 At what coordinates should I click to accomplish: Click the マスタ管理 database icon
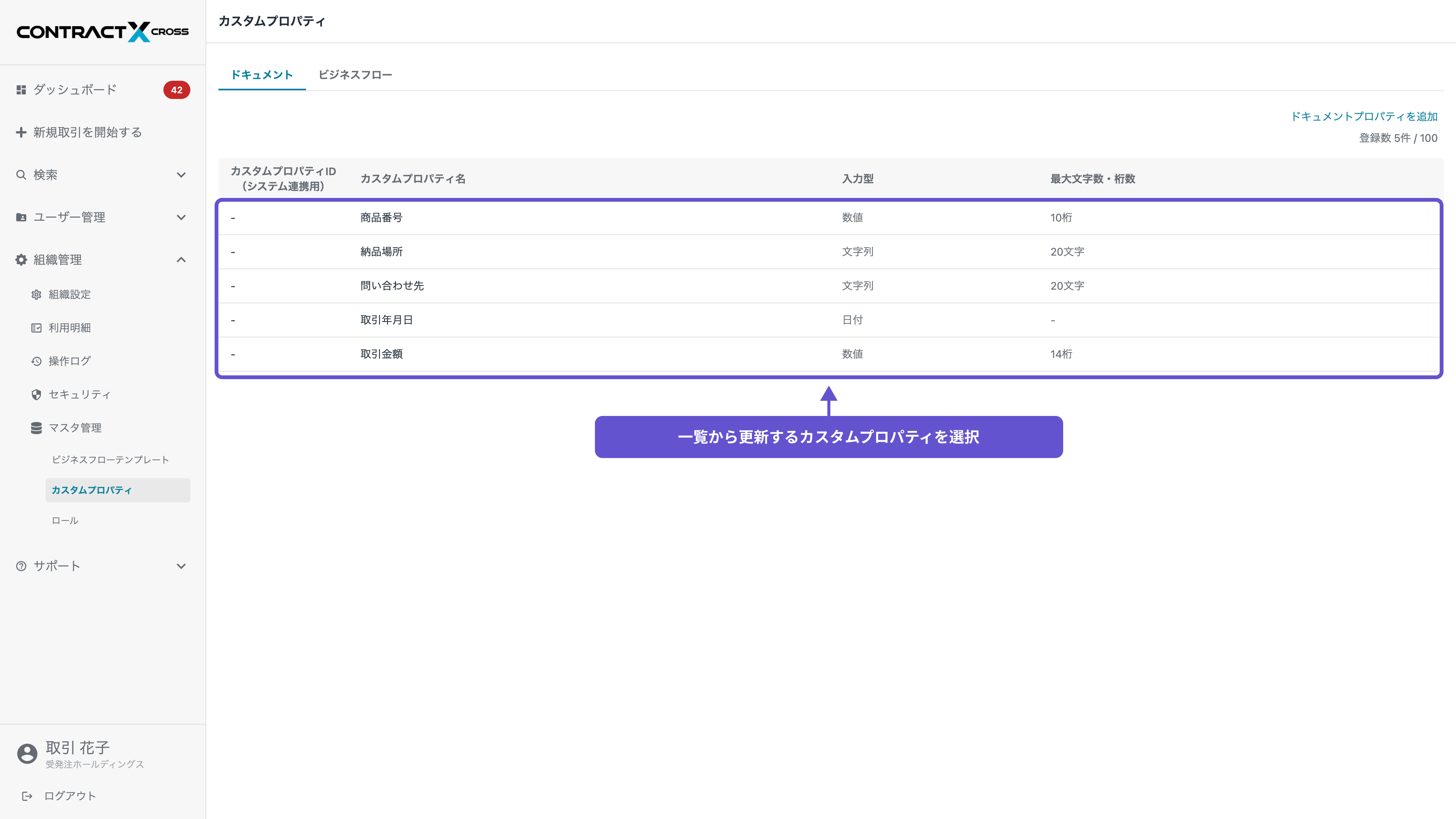click(36, 428)
